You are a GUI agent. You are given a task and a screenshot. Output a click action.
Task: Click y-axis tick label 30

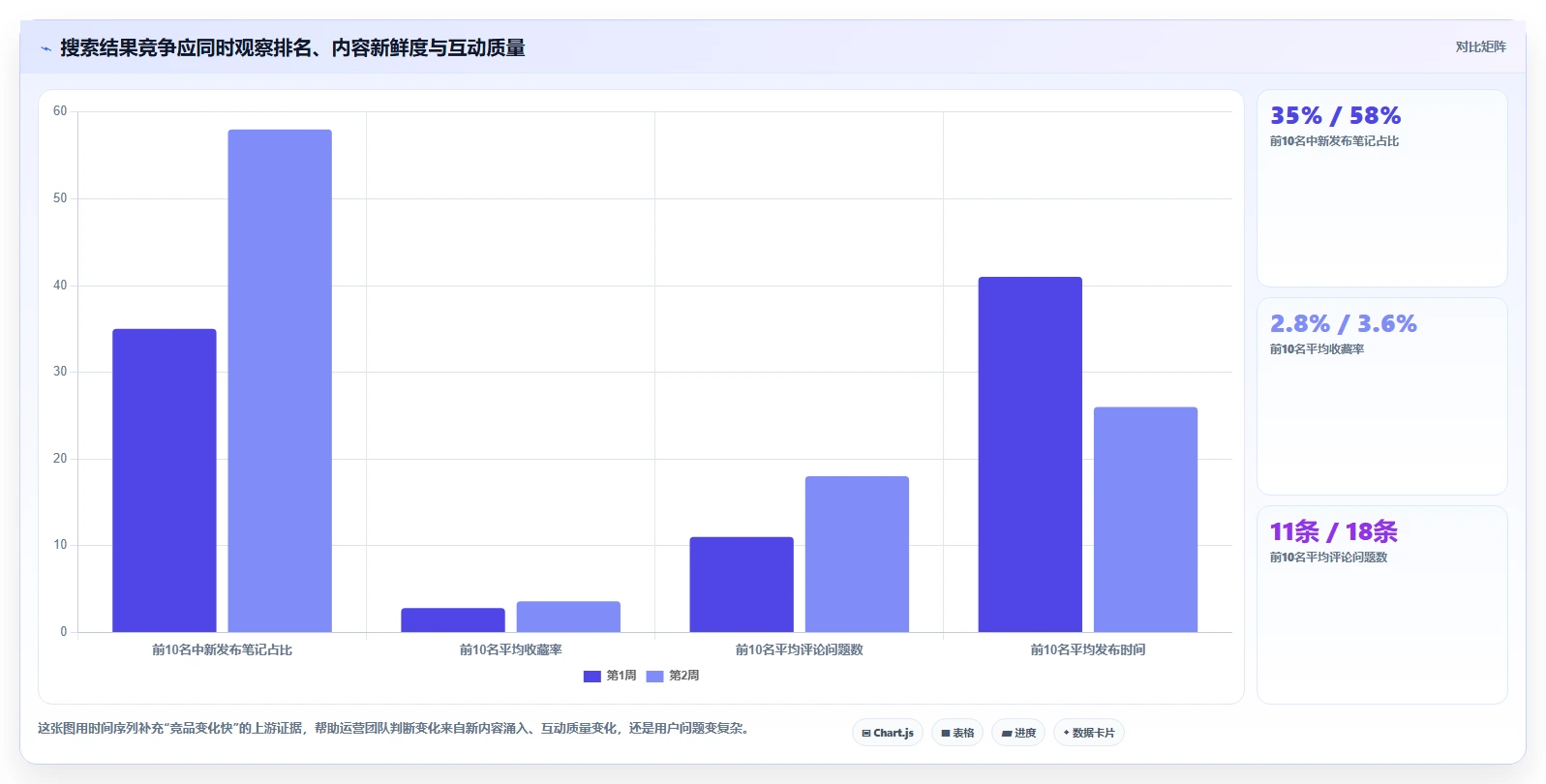(x=60, y=372)
